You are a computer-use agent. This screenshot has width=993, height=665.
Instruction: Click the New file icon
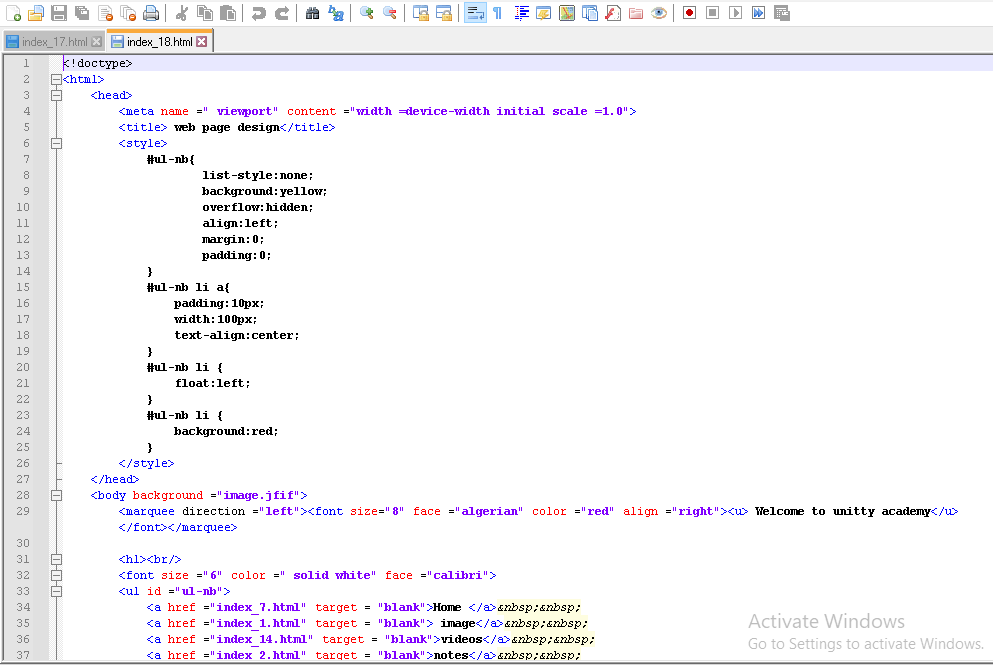[x=13, y=13]
